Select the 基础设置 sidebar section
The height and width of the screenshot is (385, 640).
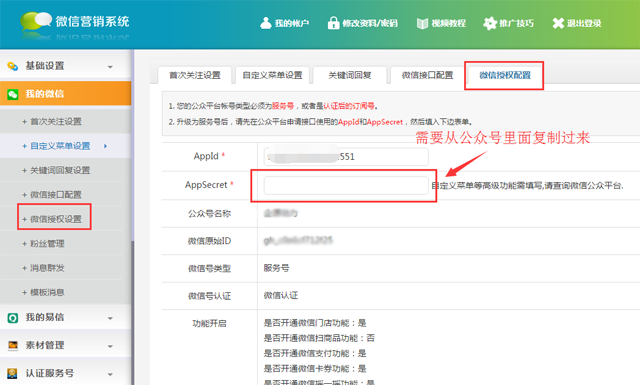click(65, 66)
